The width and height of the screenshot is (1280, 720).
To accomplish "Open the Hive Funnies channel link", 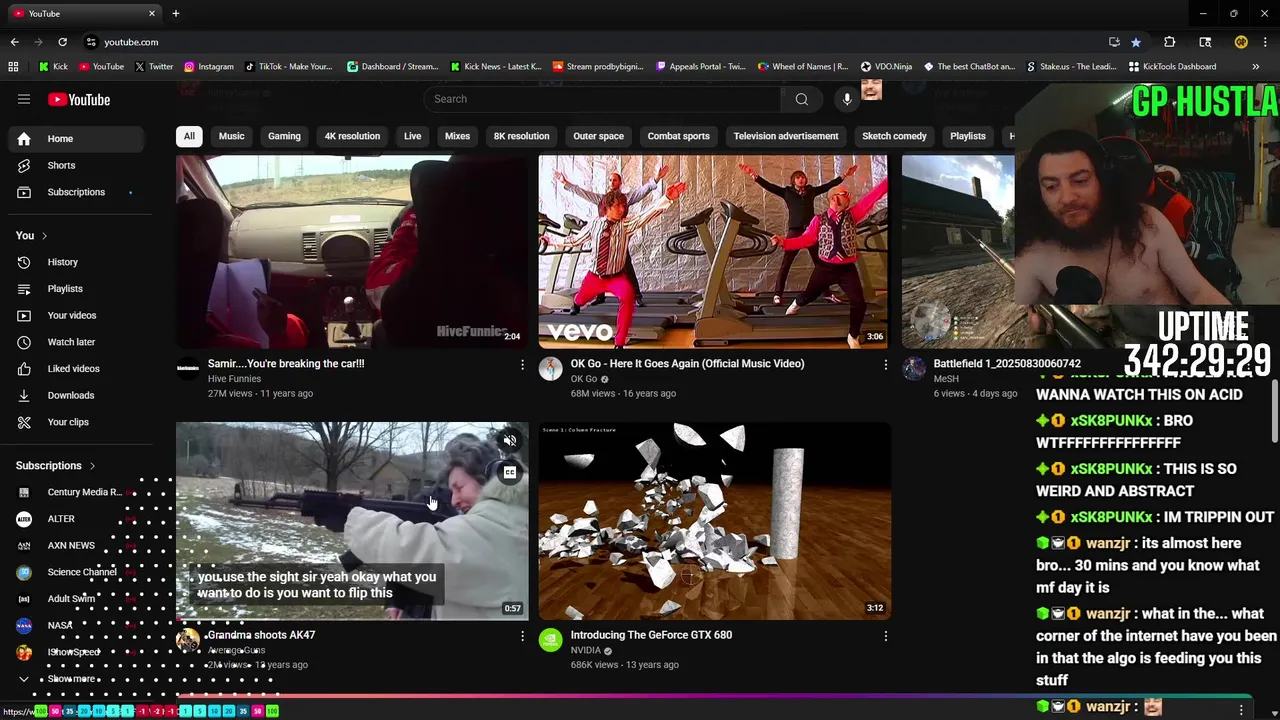I will click(234, 379).
